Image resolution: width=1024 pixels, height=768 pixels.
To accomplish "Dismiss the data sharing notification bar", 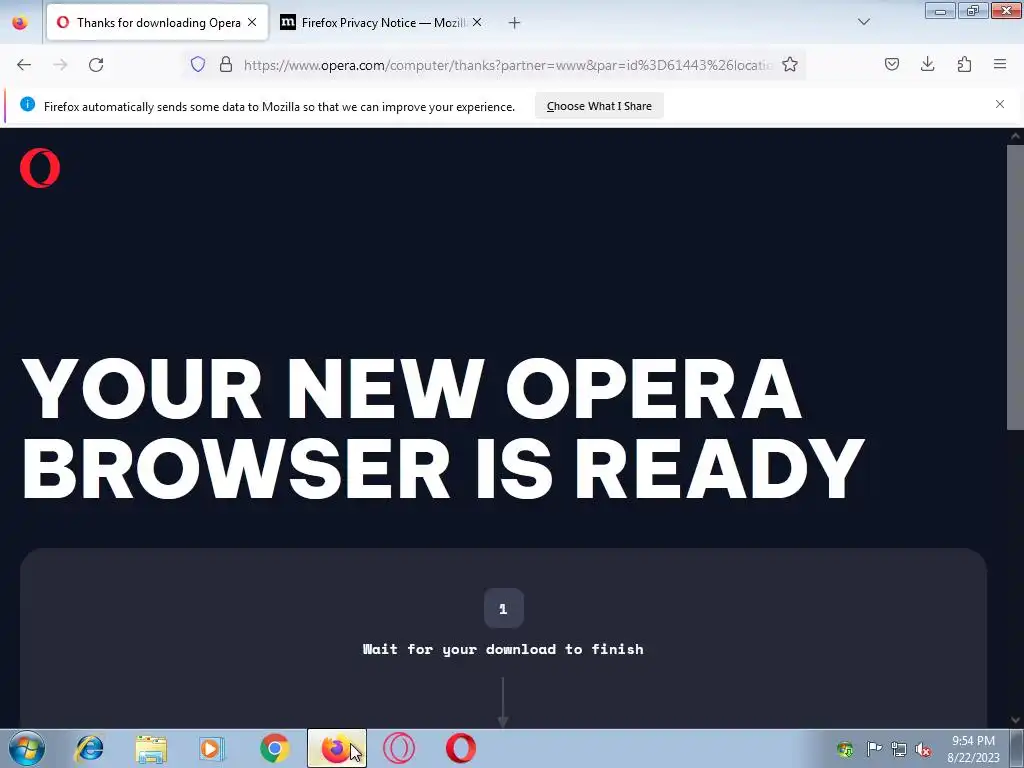I will click(1000, 104).
